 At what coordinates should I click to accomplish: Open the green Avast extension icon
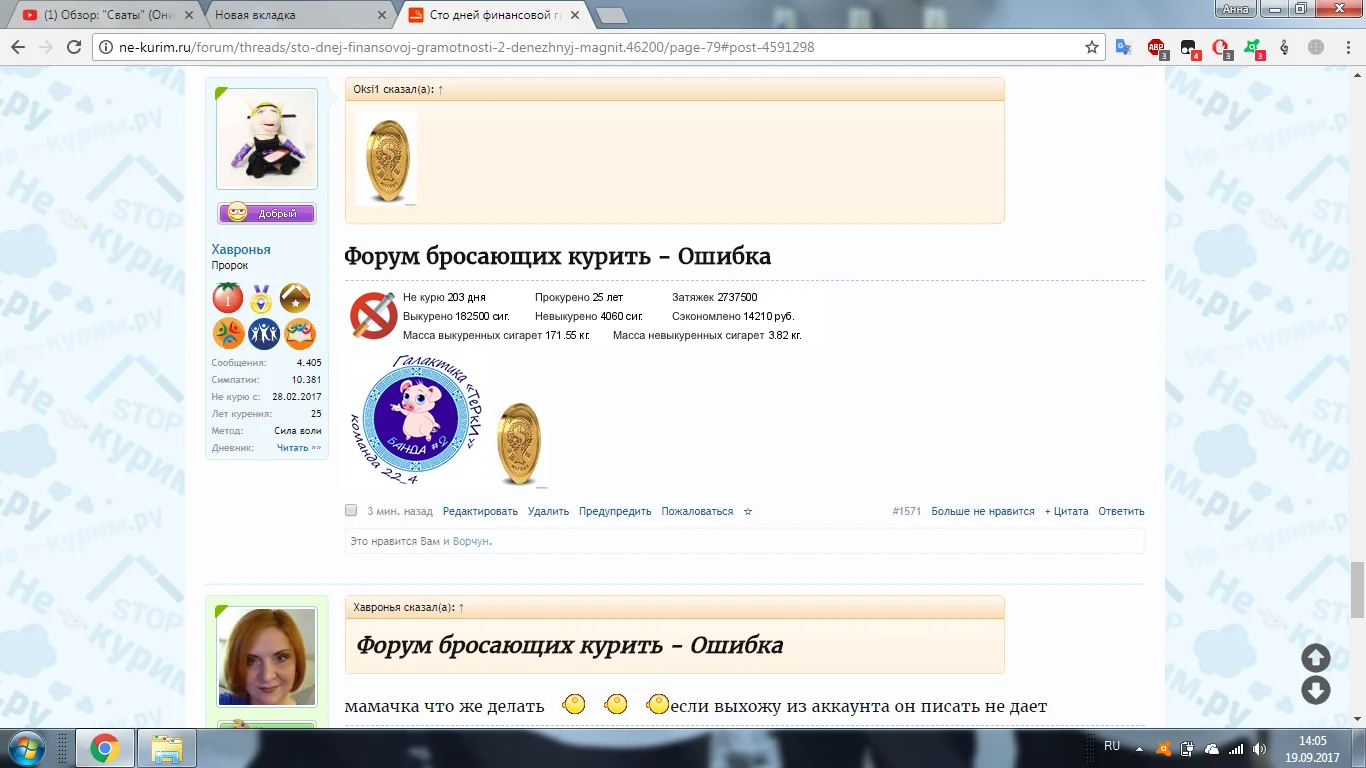tap(1253, 48)
